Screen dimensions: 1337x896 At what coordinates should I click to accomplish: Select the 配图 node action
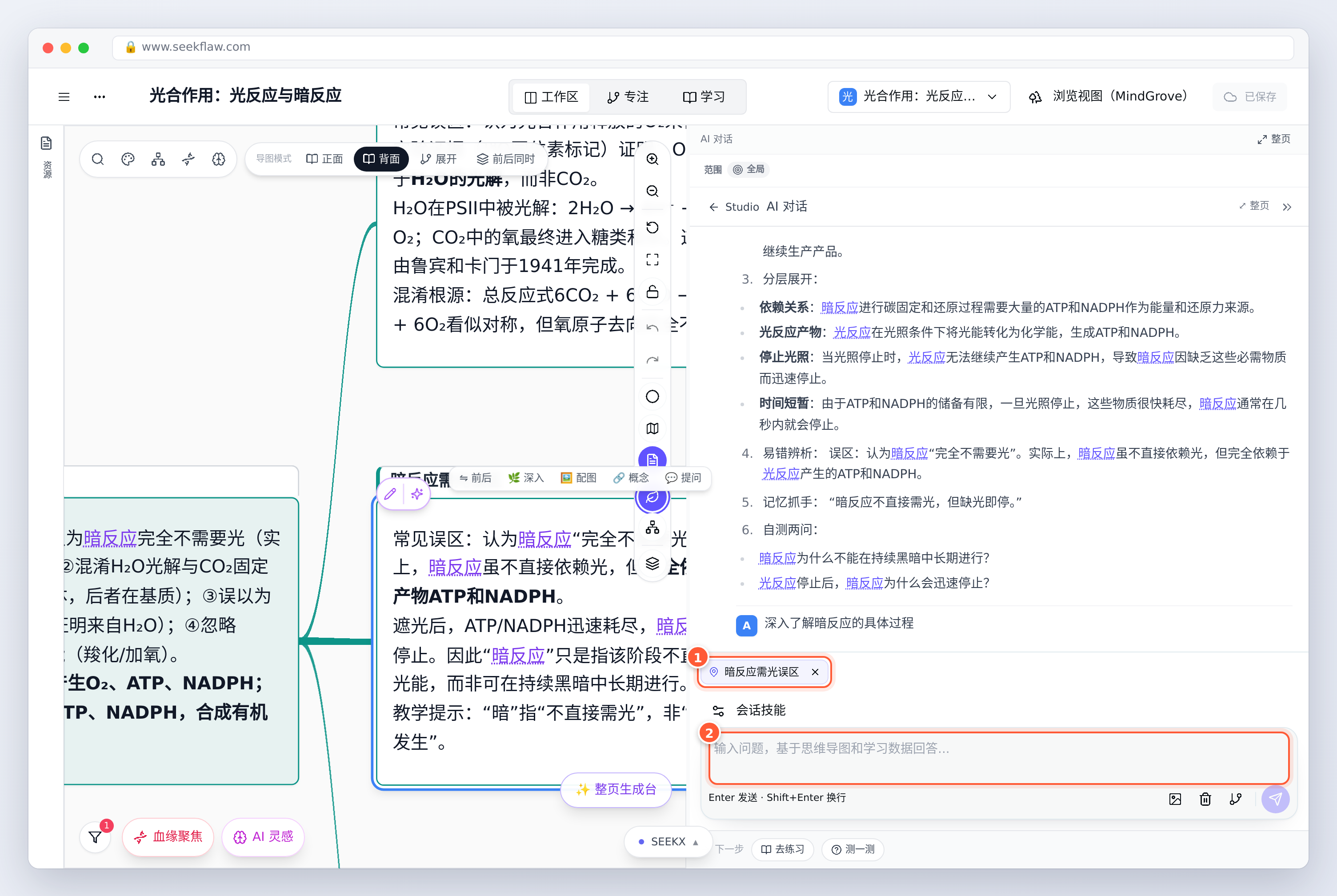(579, 478)
